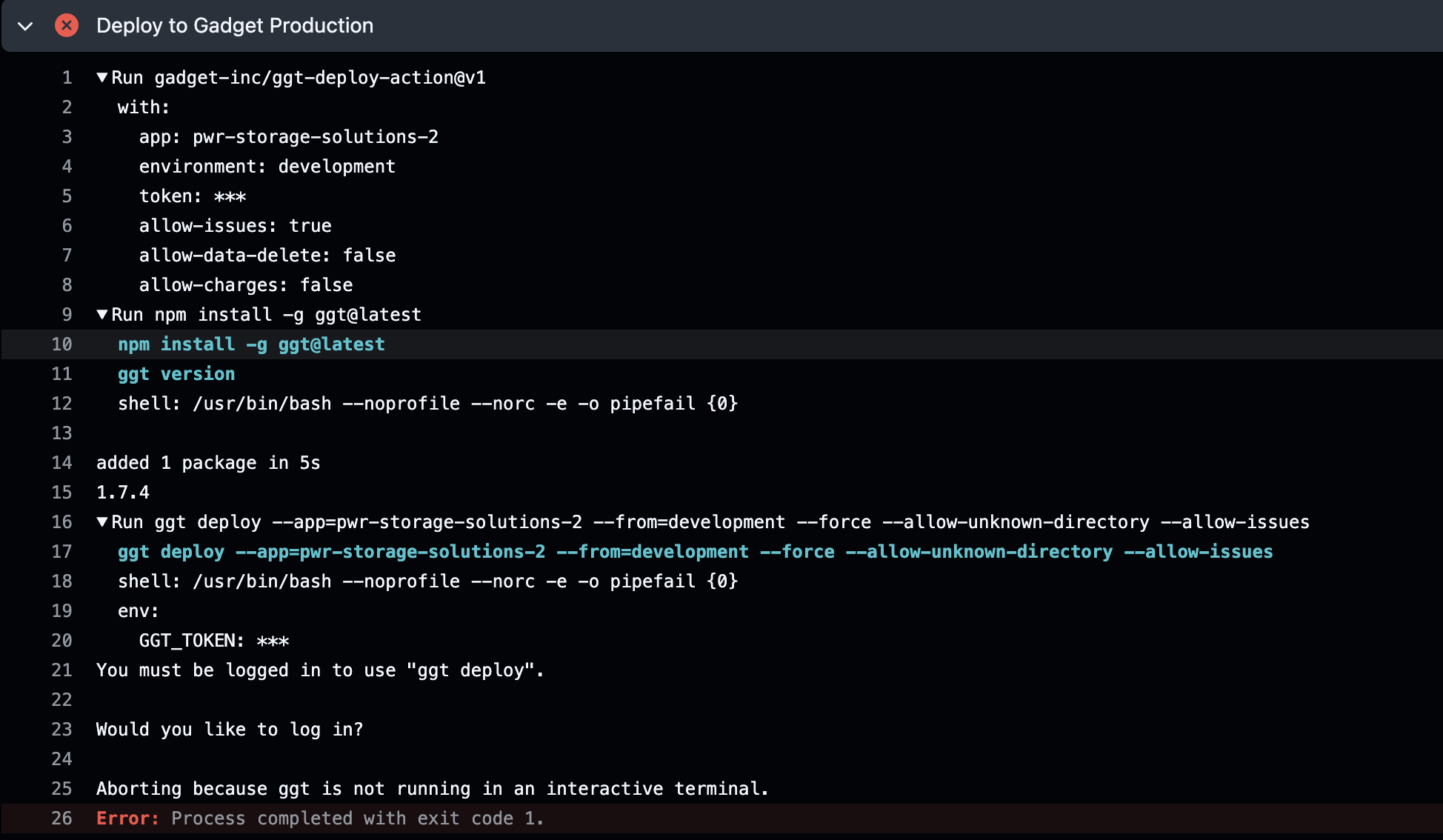Click the Aborting because ggt log line

[432, 789]
